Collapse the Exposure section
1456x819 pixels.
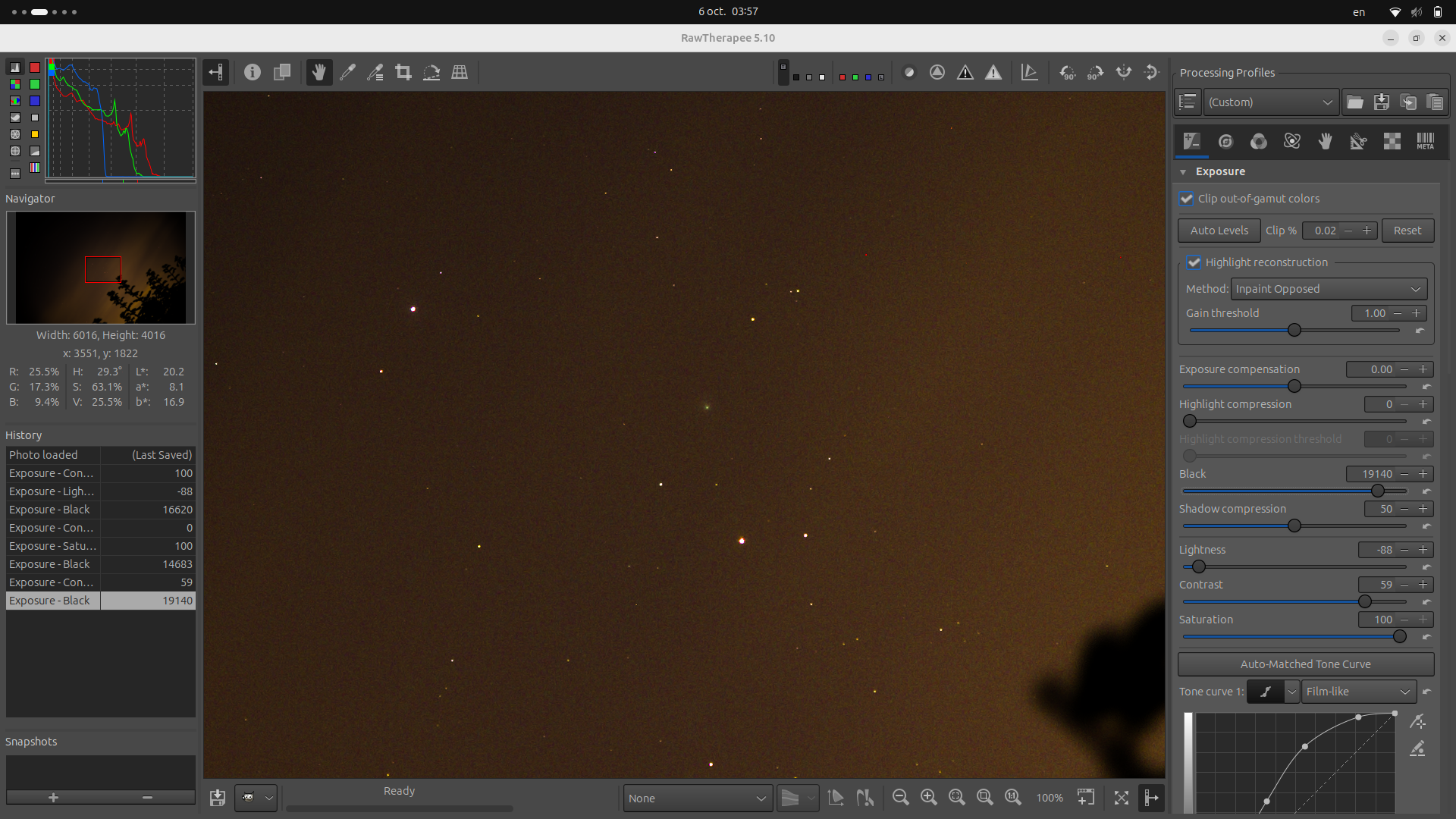click(1183, 172)
